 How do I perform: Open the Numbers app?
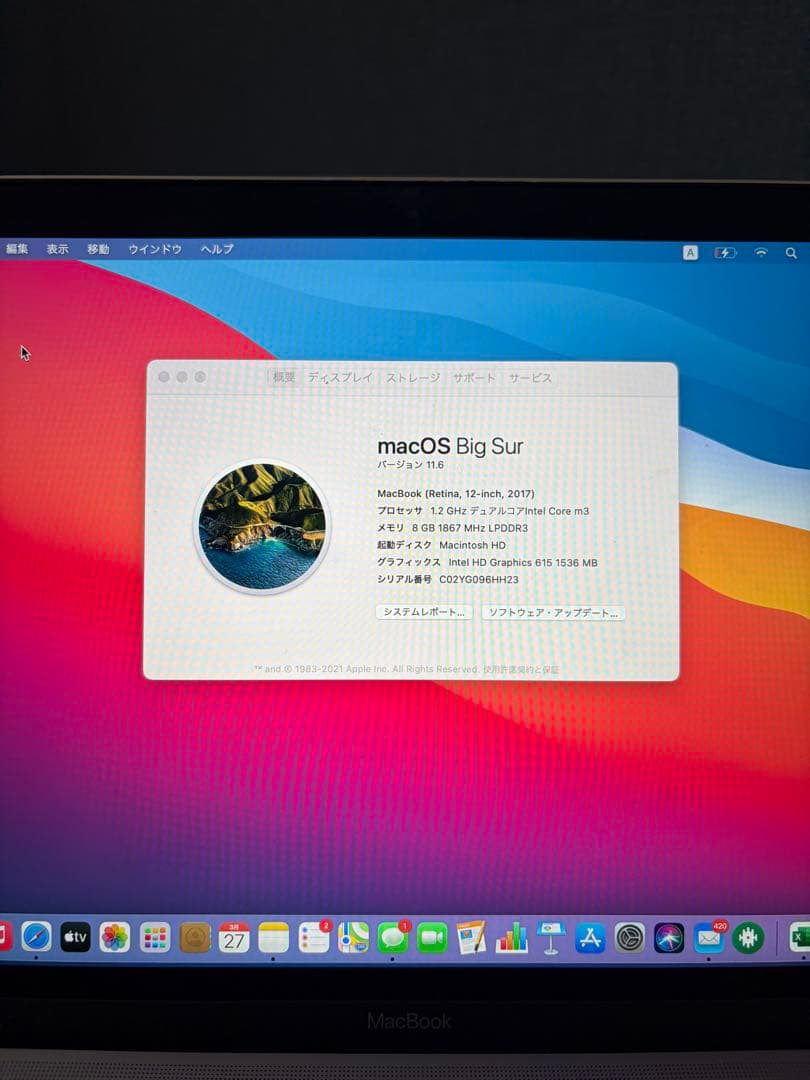512,937
